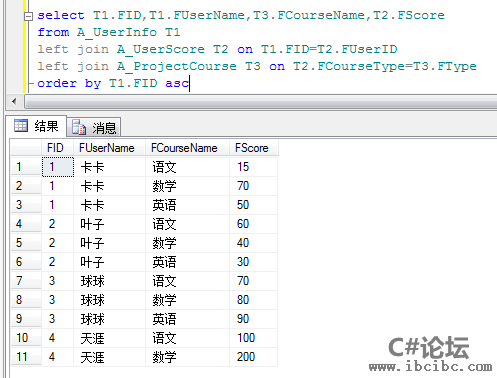The height and width of the screenshot is (378, 497).
Task: Click 叶子 username cell in row 5
Action: [109, 243]
